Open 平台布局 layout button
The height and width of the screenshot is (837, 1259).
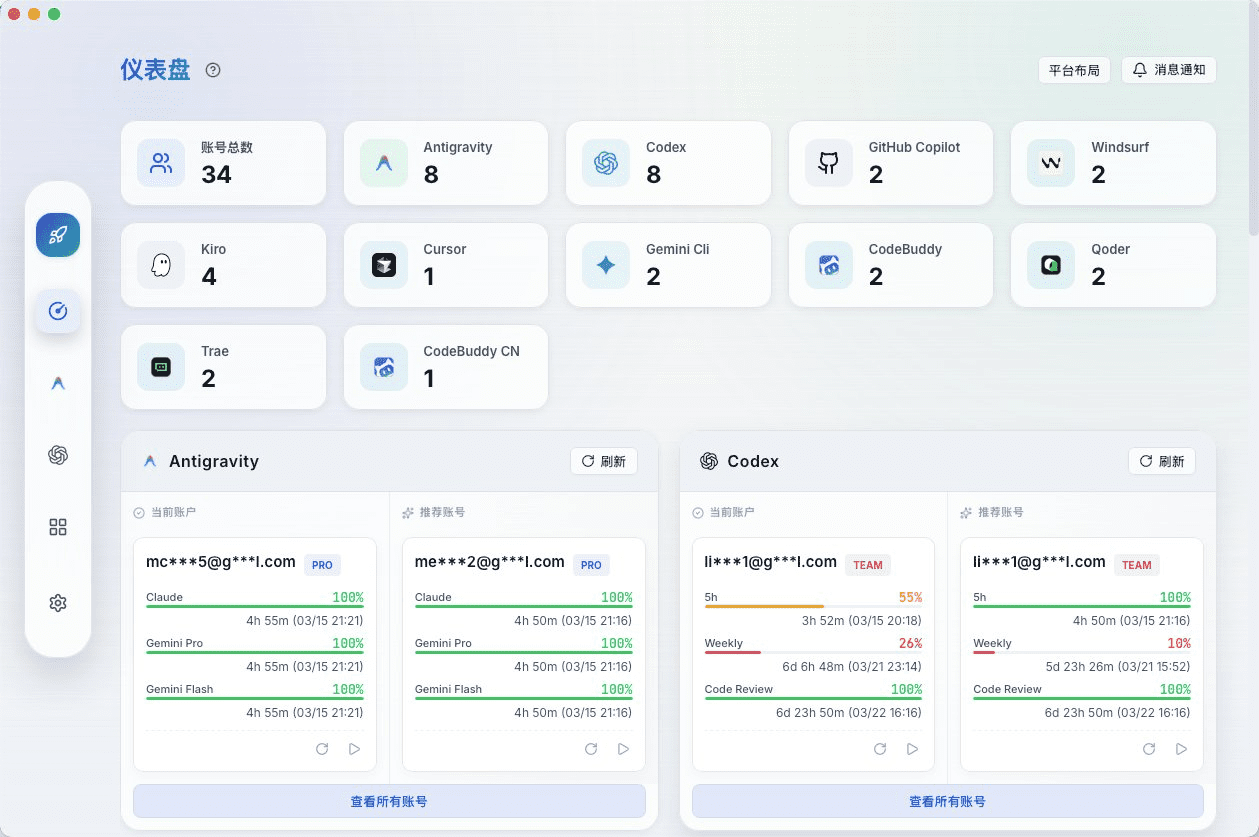[1074, 70]
